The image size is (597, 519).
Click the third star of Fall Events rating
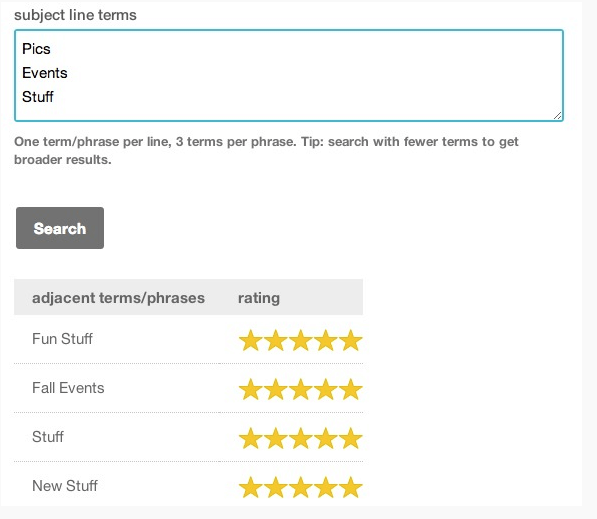coord(300,389)
